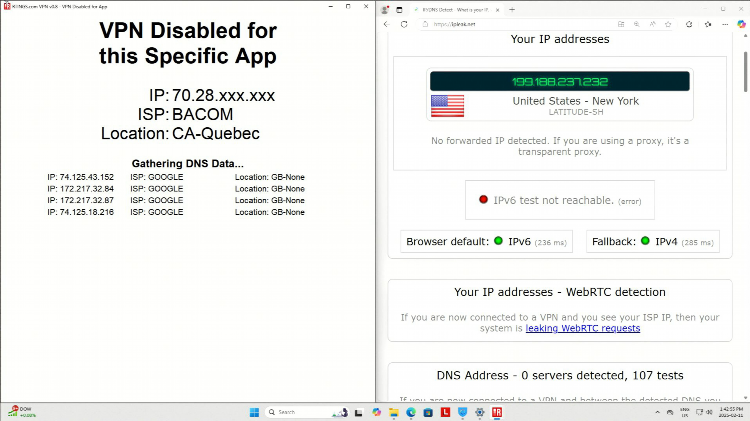750x421 pixels.
Task: Click the 199.188.237.232 IP address box
Action: (560, 81)
